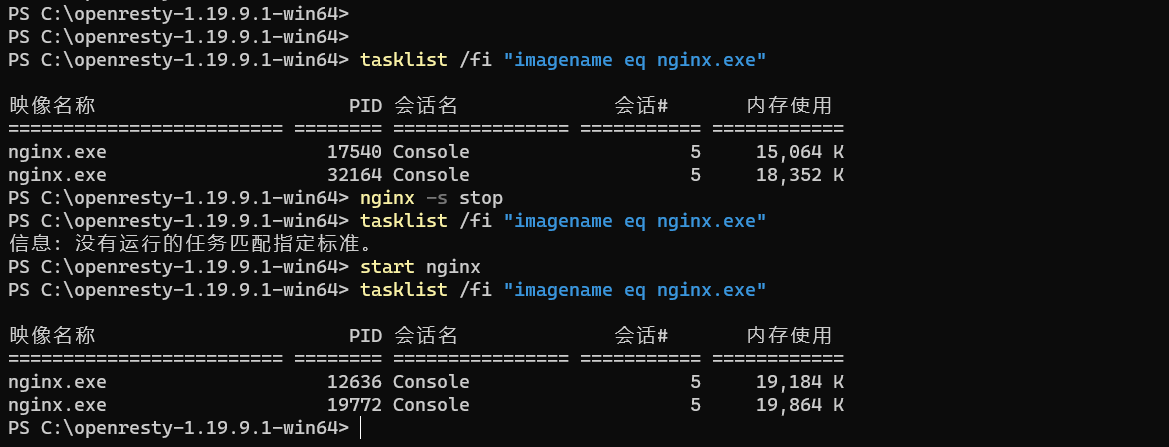1169x447 pixels.
Task: Click the 19,184 K memory value
Action: coord(800,382)
